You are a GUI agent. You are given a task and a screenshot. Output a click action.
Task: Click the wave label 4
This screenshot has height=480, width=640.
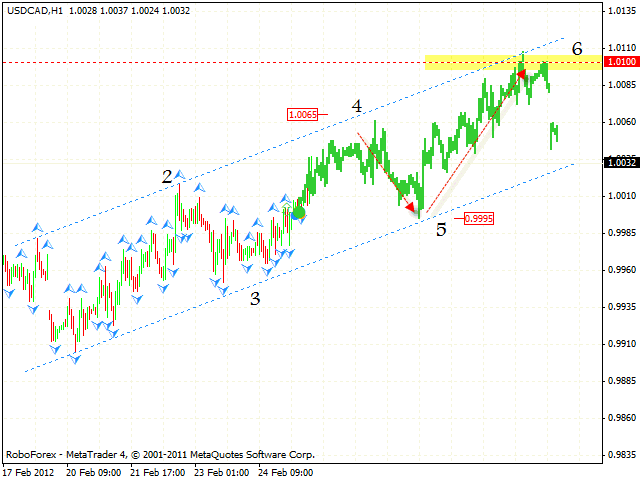click(356, 105)
